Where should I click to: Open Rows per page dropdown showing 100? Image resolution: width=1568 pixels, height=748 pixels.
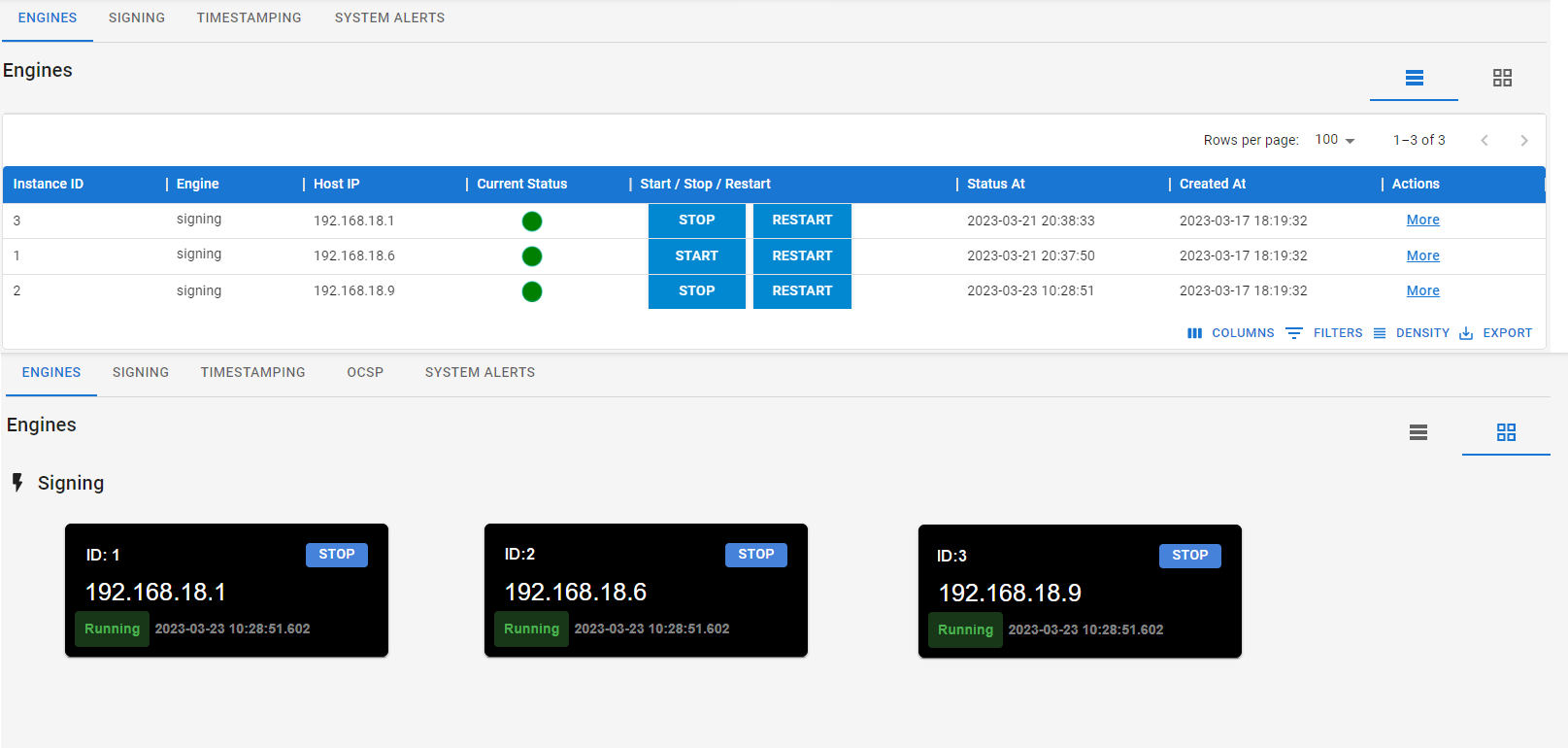[1335, 140]
